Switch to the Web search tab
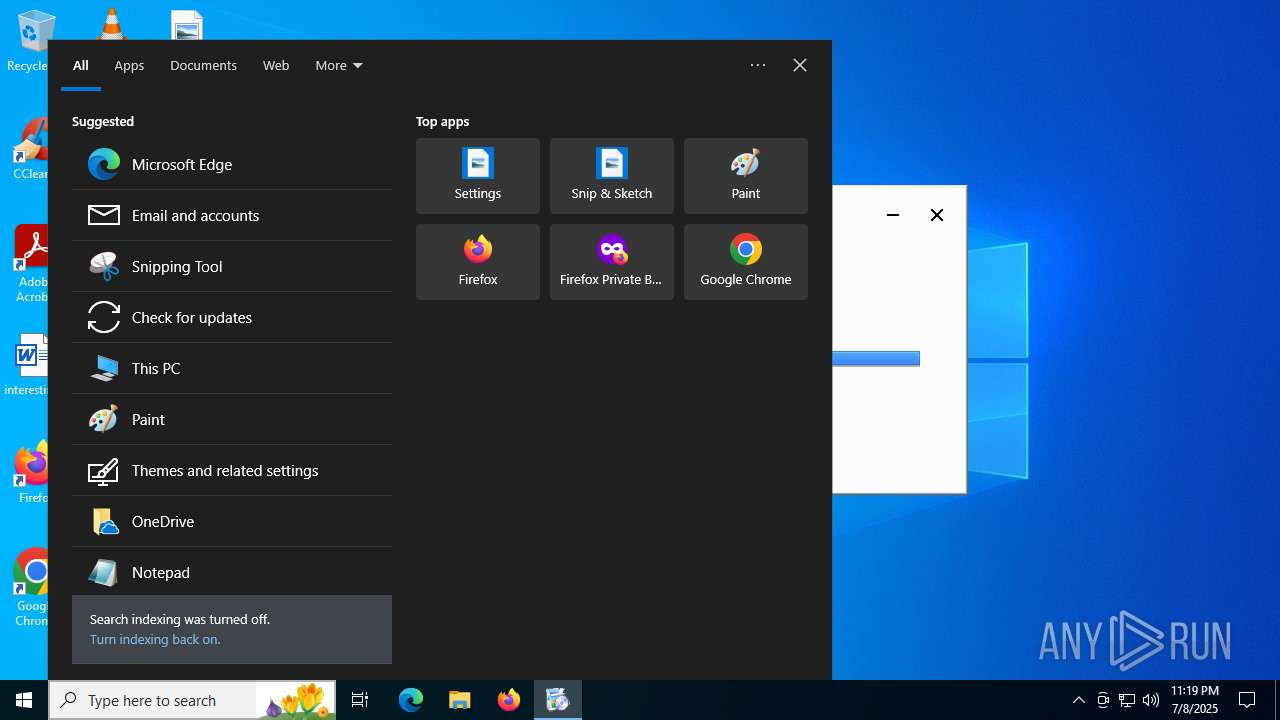1280x720 pixels. point(276,65)
